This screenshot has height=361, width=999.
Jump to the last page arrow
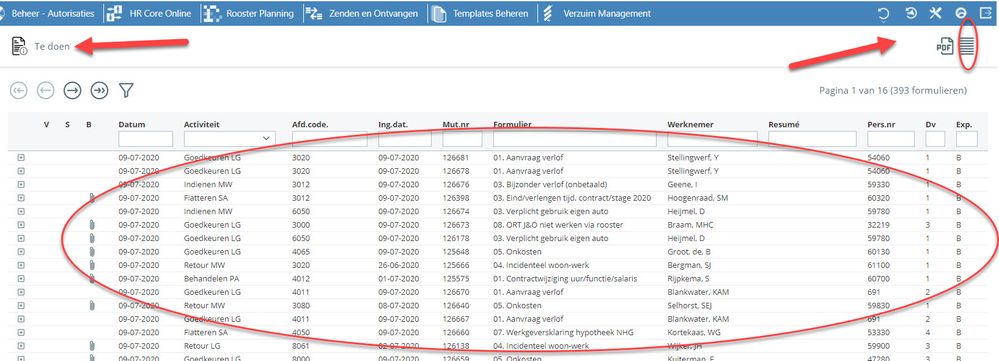coord(99,90)
